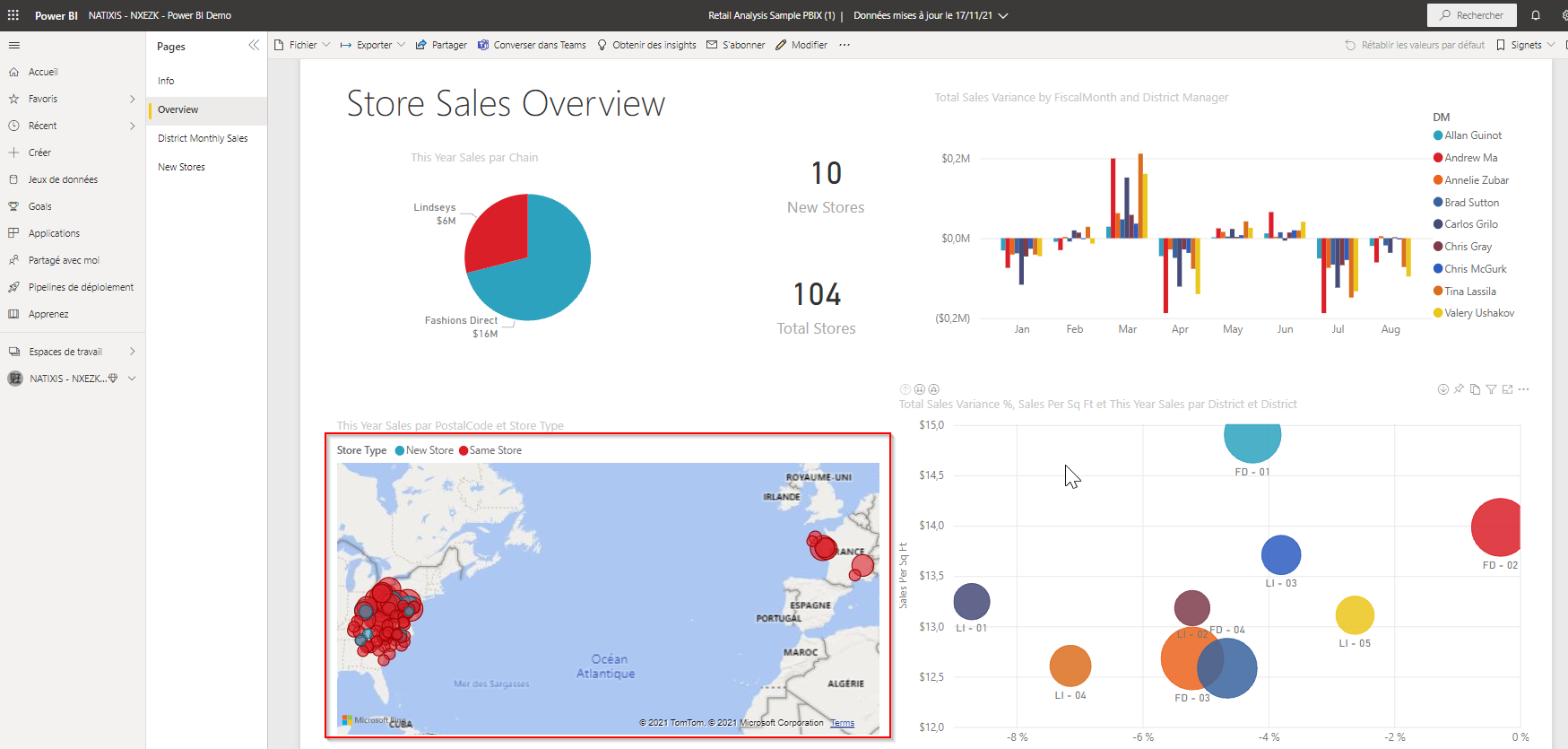Viewport: 1568px width, 749px height.
Task: Click Obtenir des insights
Action: [x=646, y=45]
